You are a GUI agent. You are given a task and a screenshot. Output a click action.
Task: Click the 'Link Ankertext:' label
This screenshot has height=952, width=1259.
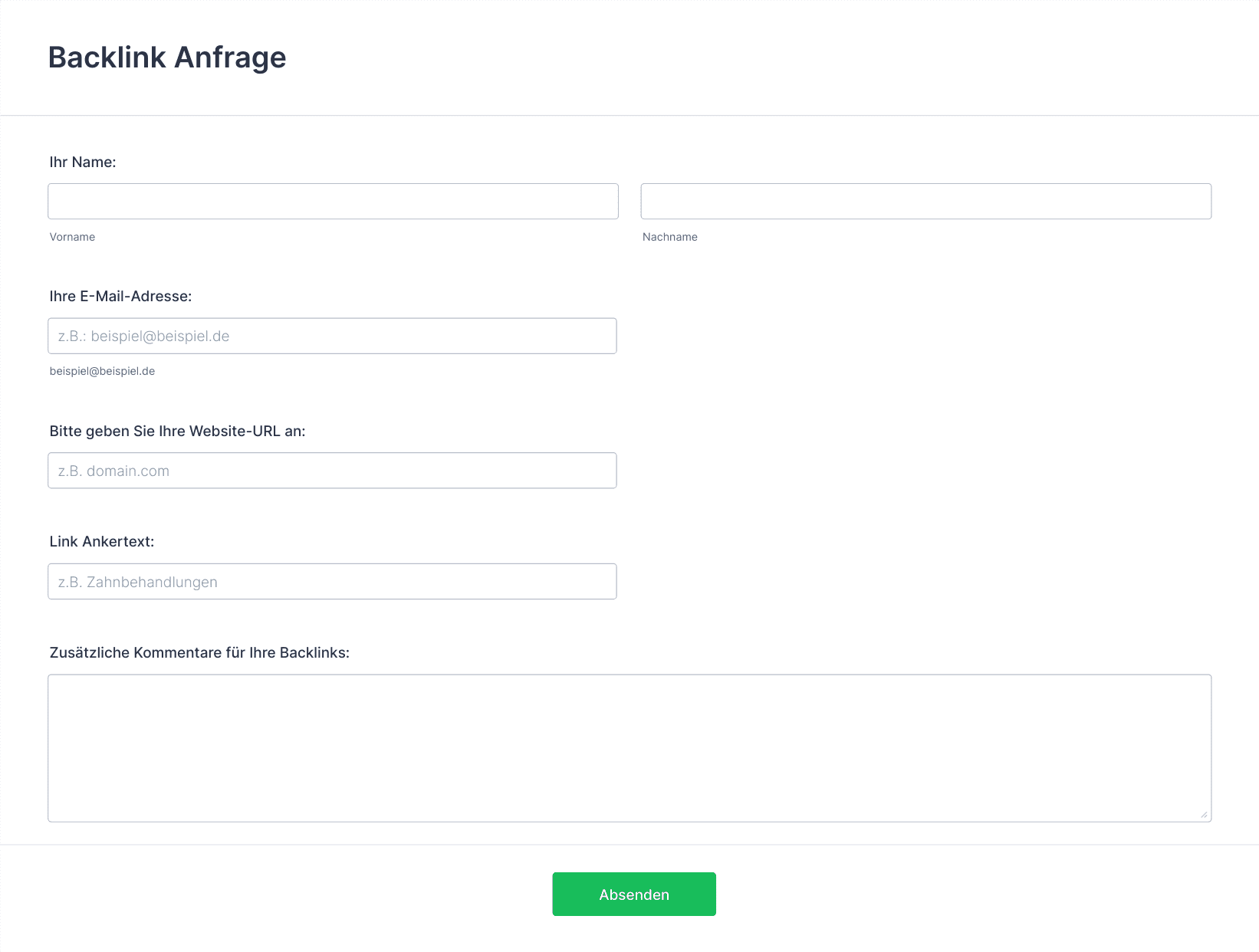102,542
